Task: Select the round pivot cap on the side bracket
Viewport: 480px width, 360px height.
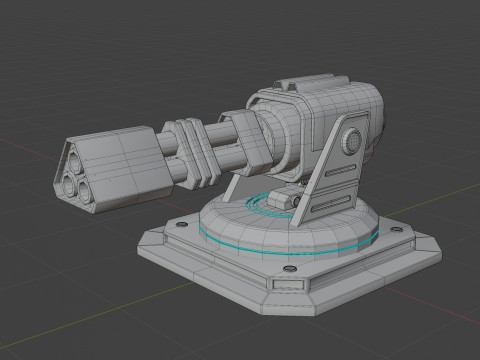Action: pyautogui.click(x=351, y=142)
